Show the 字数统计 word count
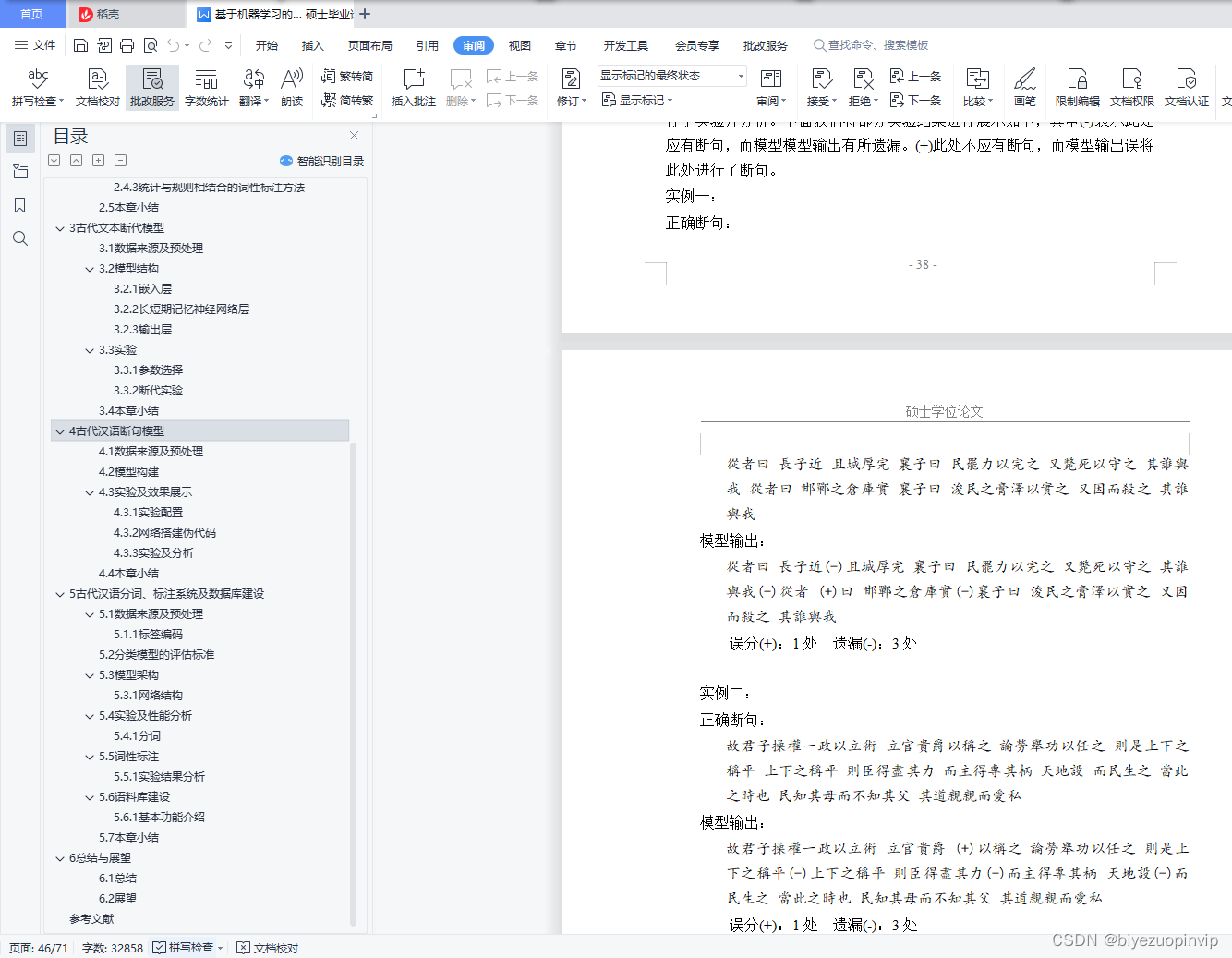This screenshot has width=1232, height=958. (207, 88)
